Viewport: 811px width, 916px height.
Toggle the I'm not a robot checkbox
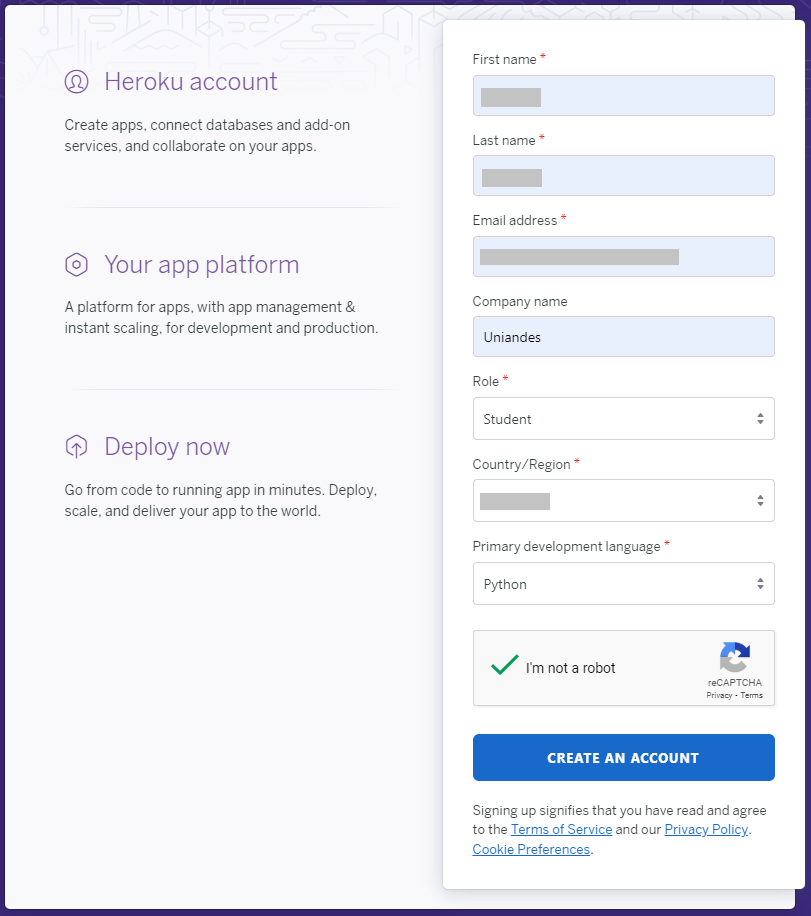tap(505, 665)
